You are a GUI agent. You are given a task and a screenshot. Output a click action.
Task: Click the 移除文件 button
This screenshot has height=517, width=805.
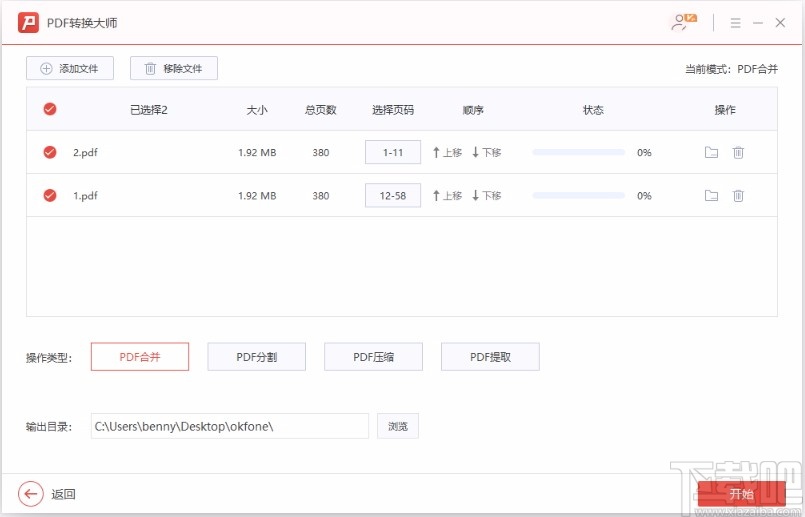pos(174,68)
